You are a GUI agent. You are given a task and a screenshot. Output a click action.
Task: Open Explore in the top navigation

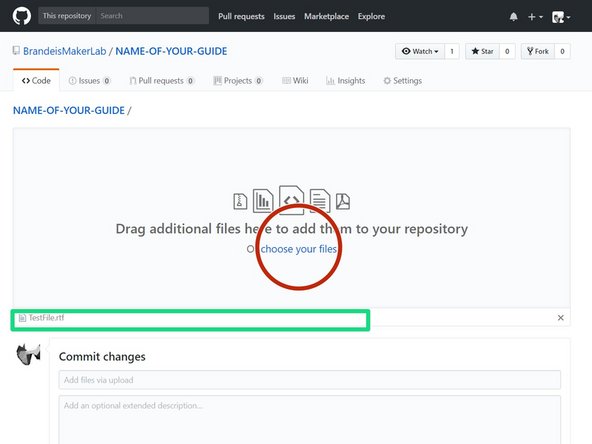tap(372, 16)
